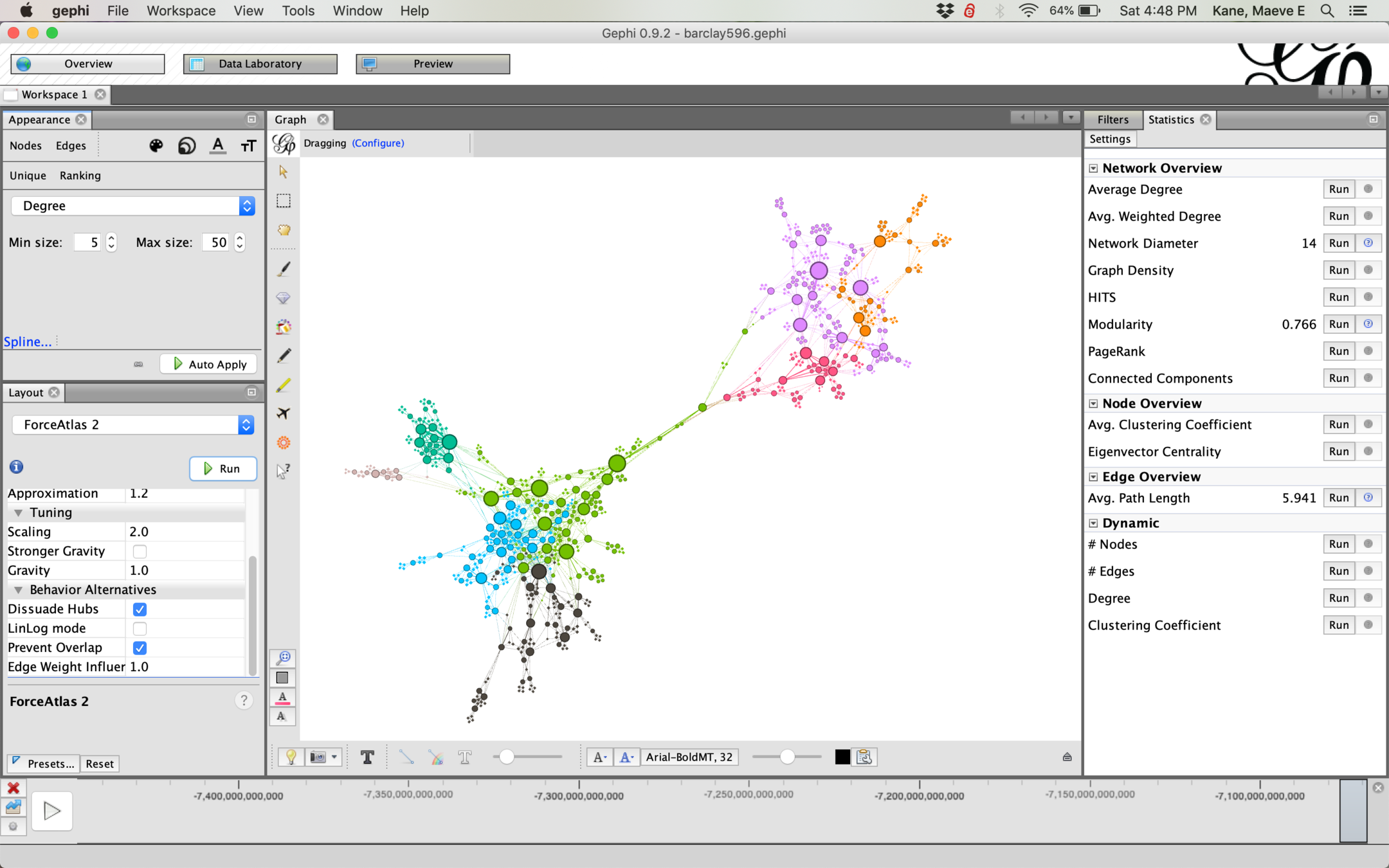Select the shortest path airplane tool
Image resolution: width=1389 pixels, height=868 pixels.
coord(284,413)
